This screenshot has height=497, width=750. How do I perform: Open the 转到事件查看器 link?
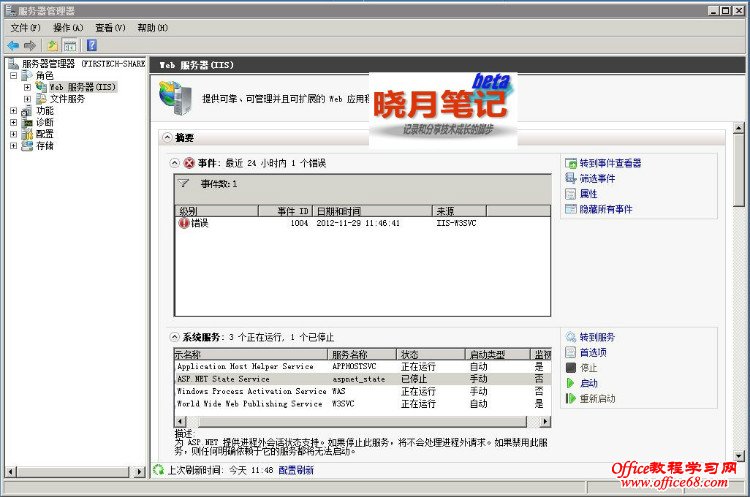610,163
